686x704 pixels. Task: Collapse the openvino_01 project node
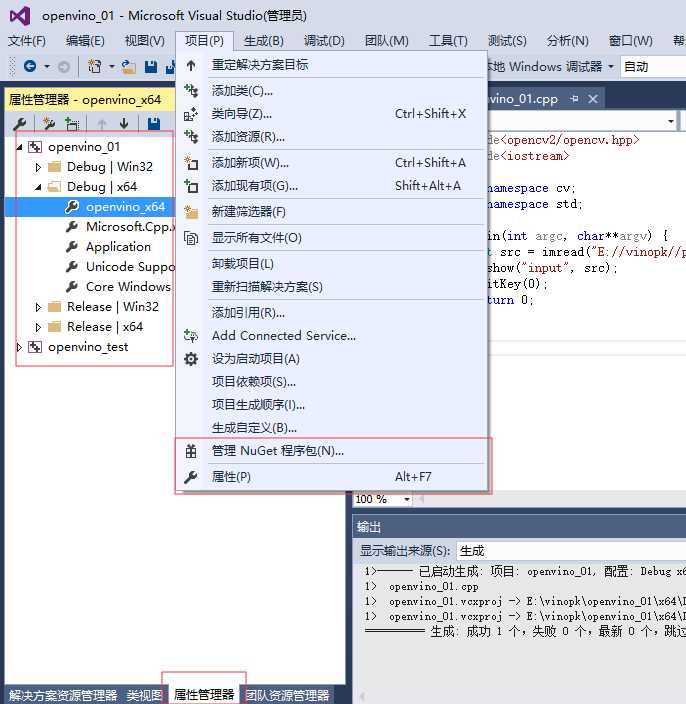[19, 147]
